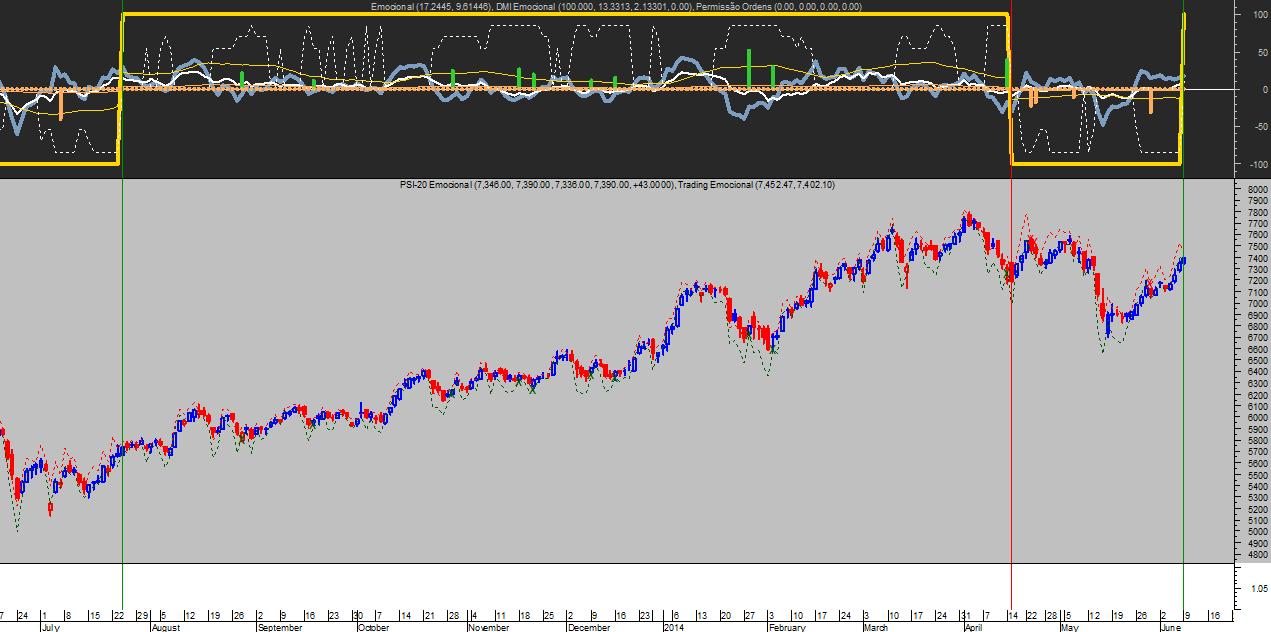The width and height of the screenshot is (1271, 632).
Task: Click the 'July' month label on date axis
Action: coord(51,627)
